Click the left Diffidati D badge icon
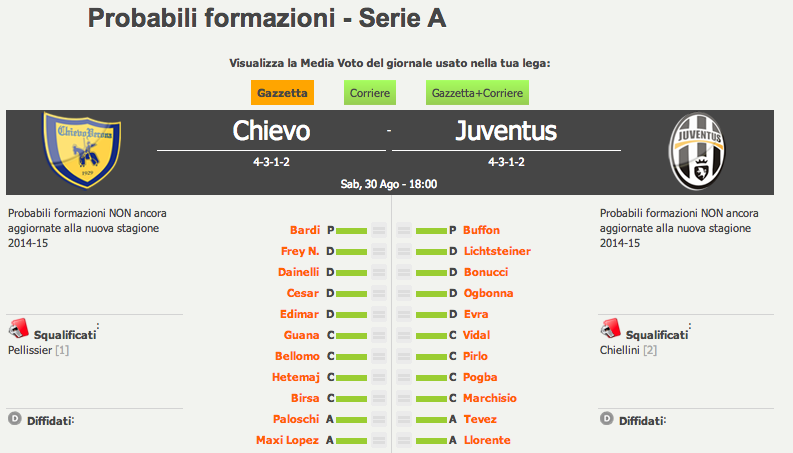Viewport: 793px width, 453px height. 15,419
